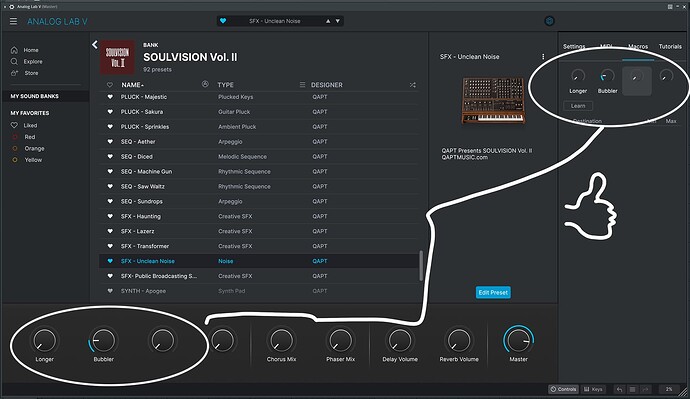Open the preset options three-dot menu
This screenshot has width=690, height=399.
coord(543,57)
